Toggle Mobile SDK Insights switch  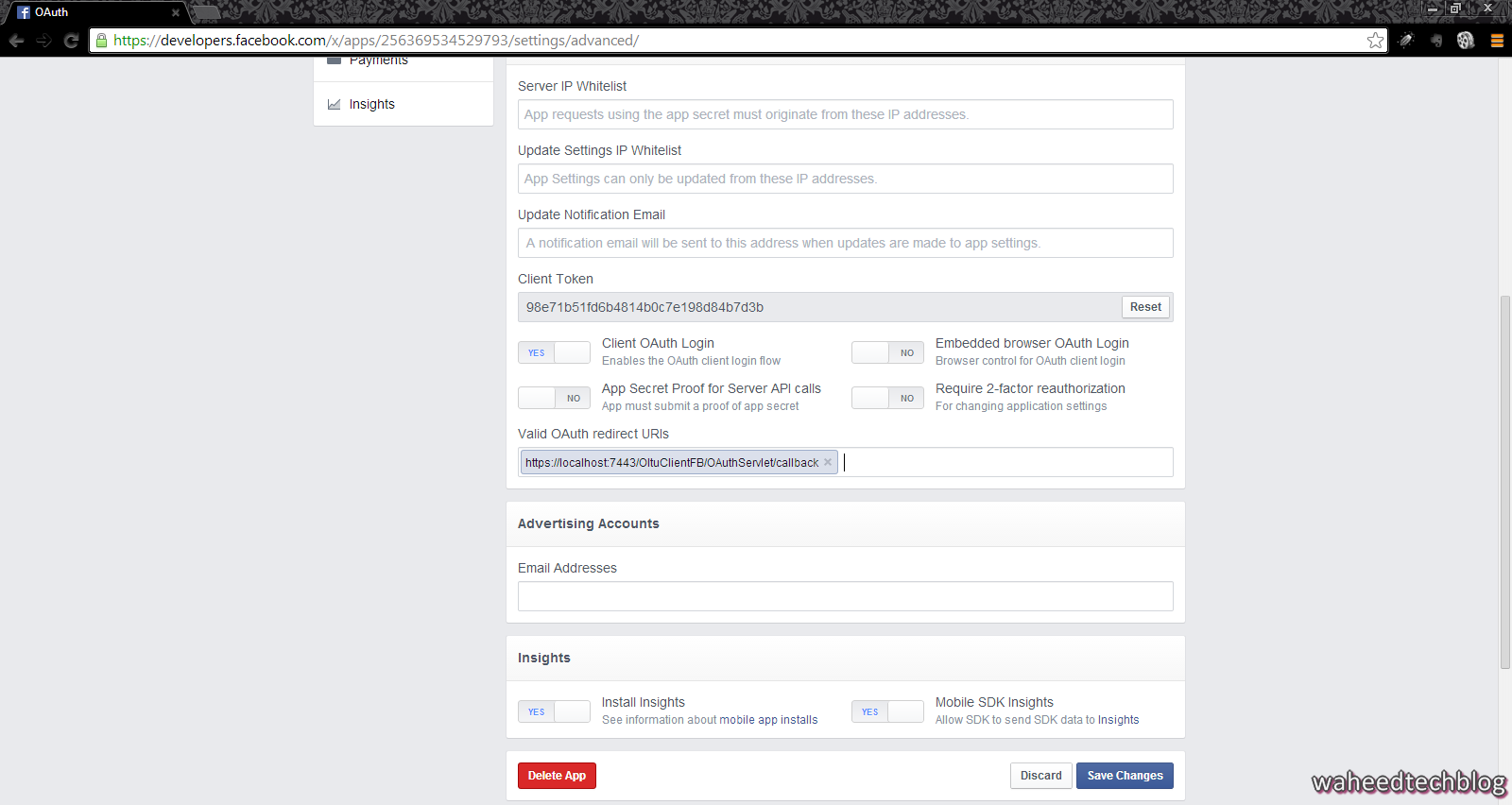coord(887,711)
